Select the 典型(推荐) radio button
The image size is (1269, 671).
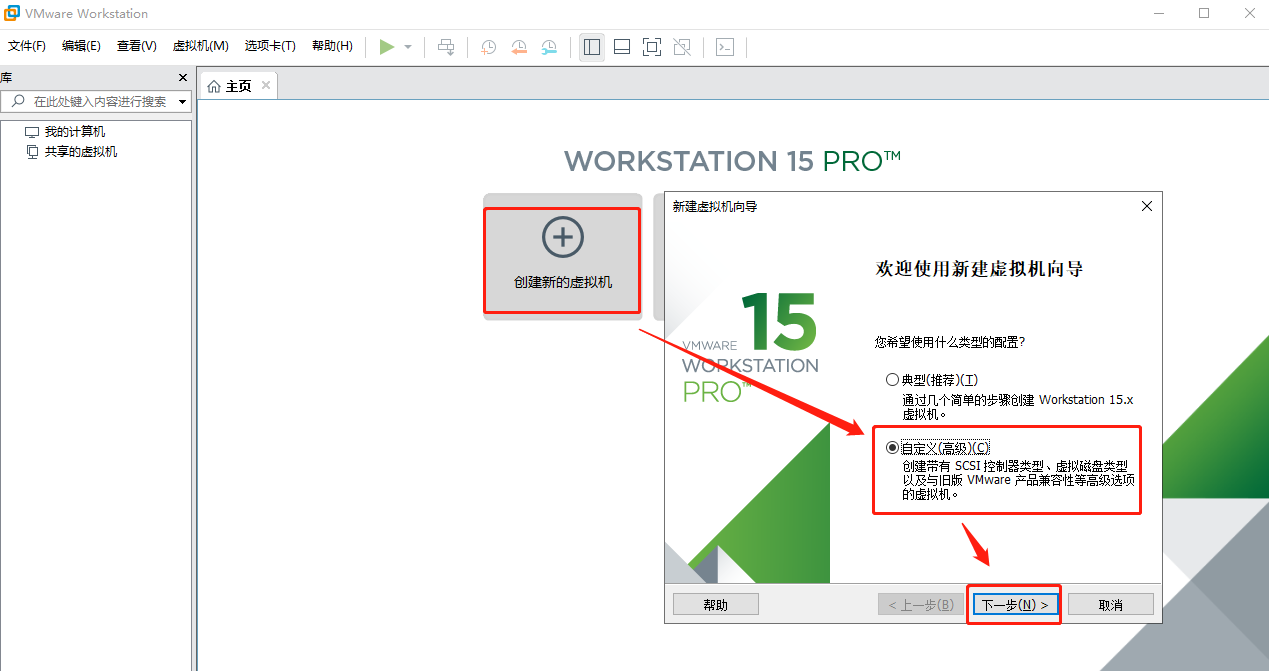[892, 380]
